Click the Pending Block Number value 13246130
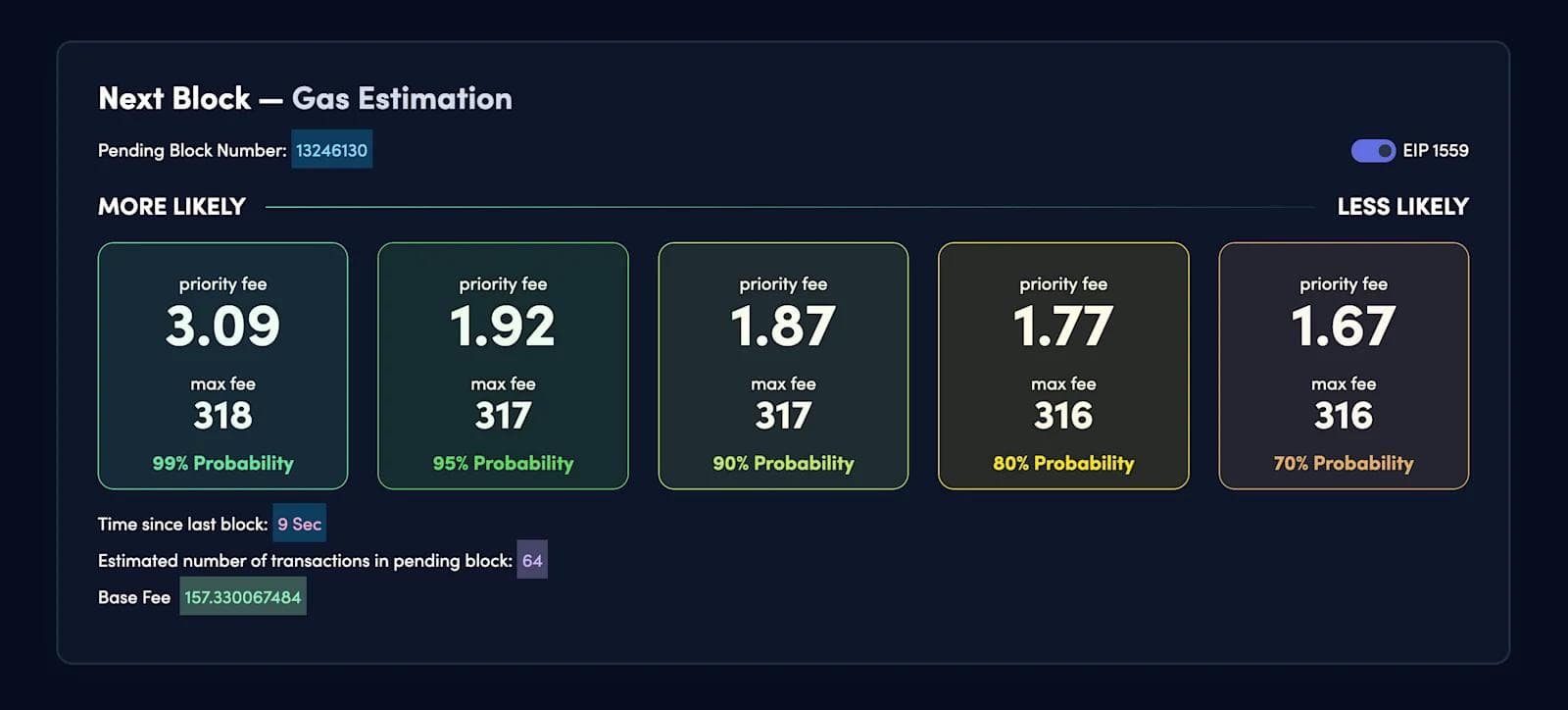 click(x=332, y=150)
